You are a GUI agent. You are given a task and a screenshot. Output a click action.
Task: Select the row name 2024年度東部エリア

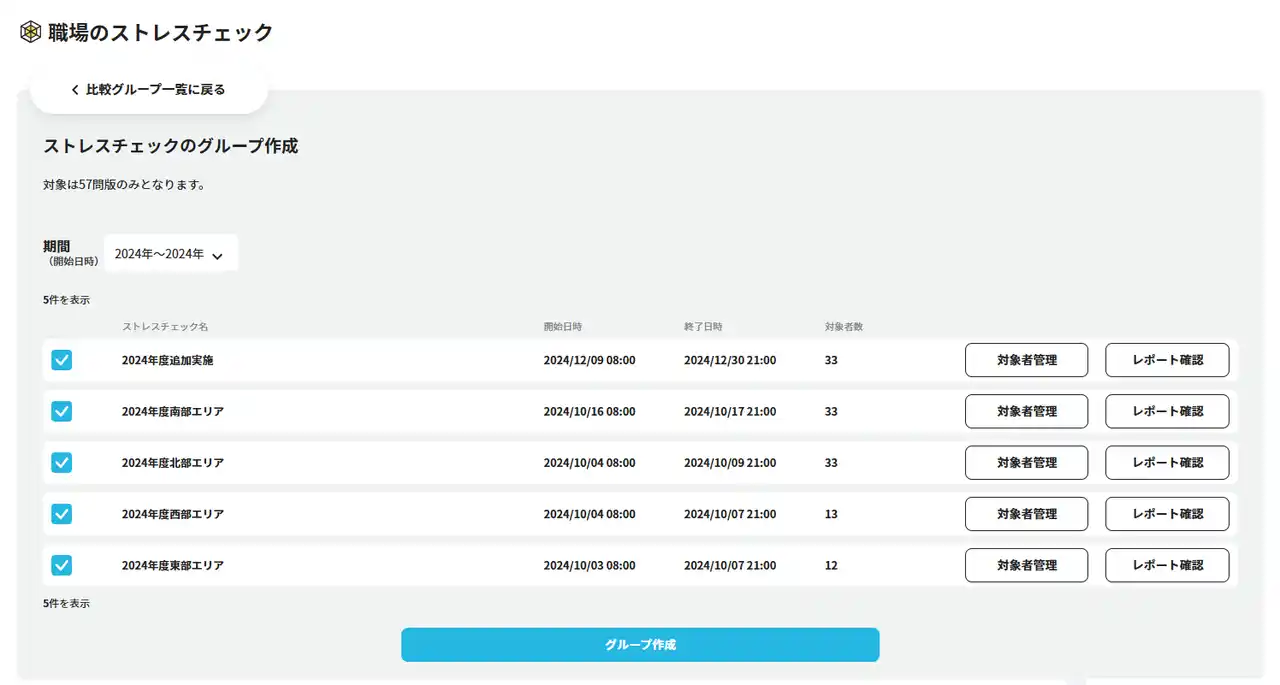[x=173, y=565]
